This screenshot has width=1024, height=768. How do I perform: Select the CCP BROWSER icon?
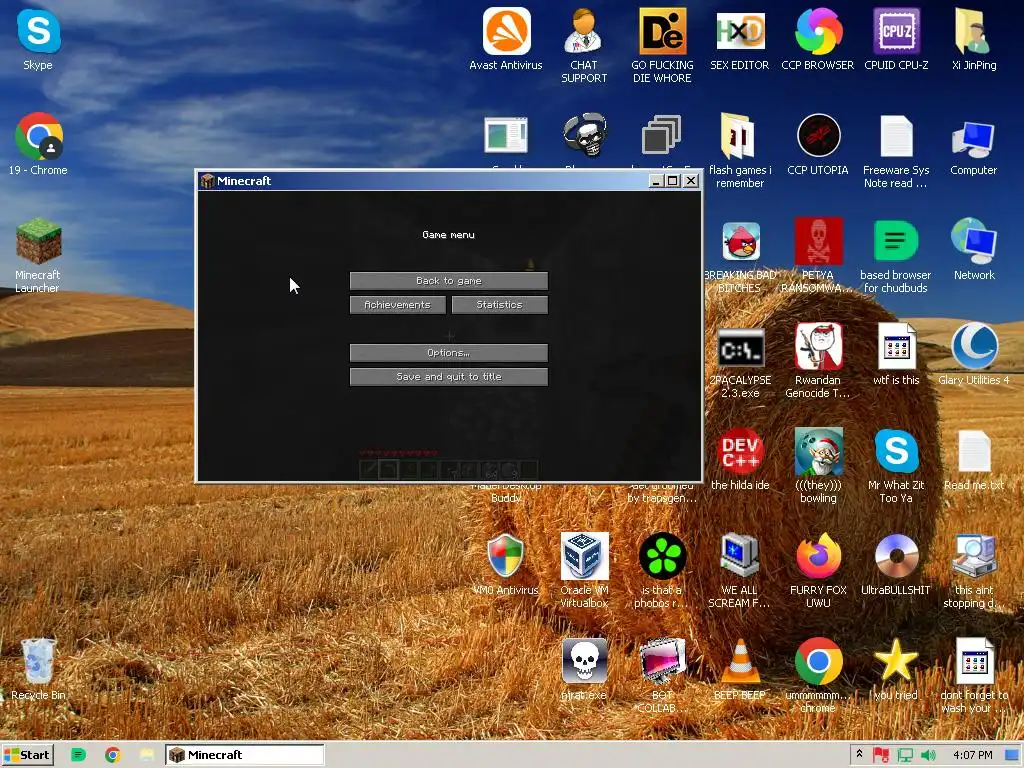pyautogui.click(x=818, y=39)
